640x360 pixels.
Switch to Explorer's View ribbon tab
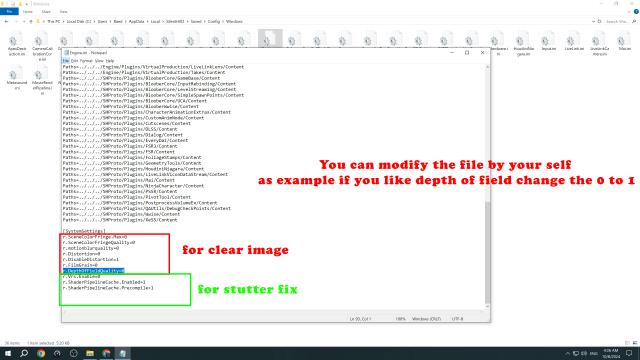click(x=63, y=12)
